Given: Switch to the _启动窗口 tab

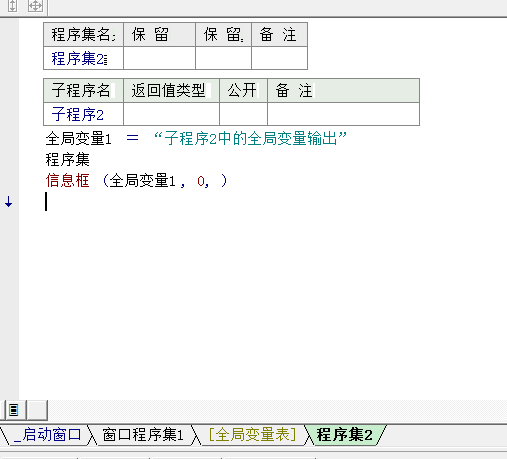Looking at the screenshot, I should pos(48,435).
